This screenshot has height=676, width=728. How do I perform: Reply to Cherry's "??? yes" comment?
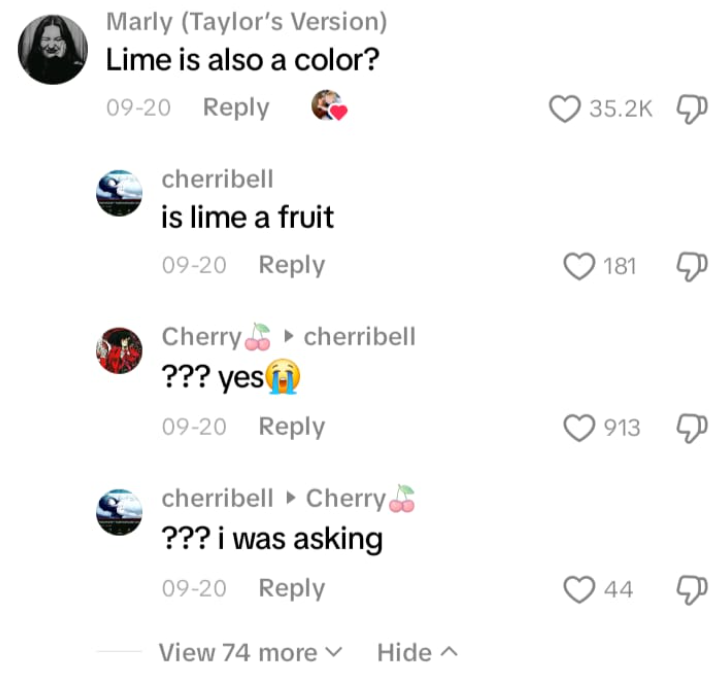(291, 428)
